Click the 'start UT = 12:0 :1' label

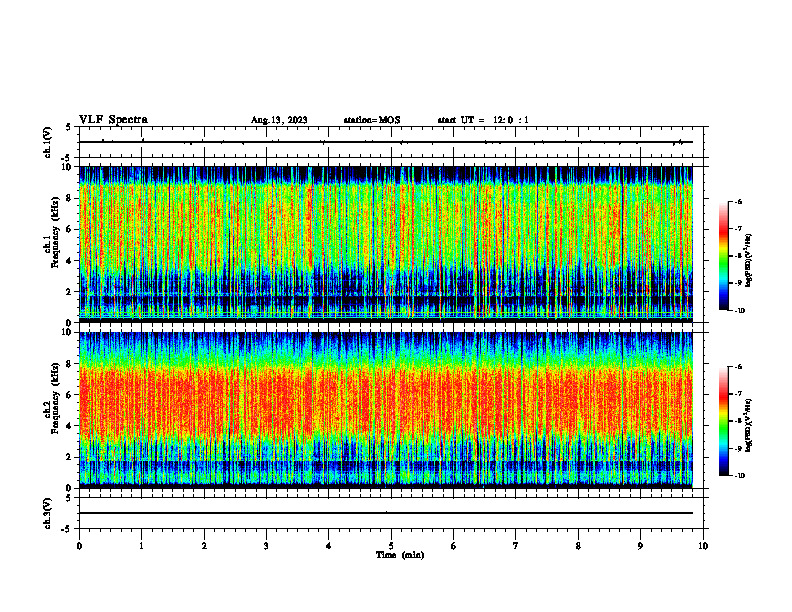pos(482,120)
